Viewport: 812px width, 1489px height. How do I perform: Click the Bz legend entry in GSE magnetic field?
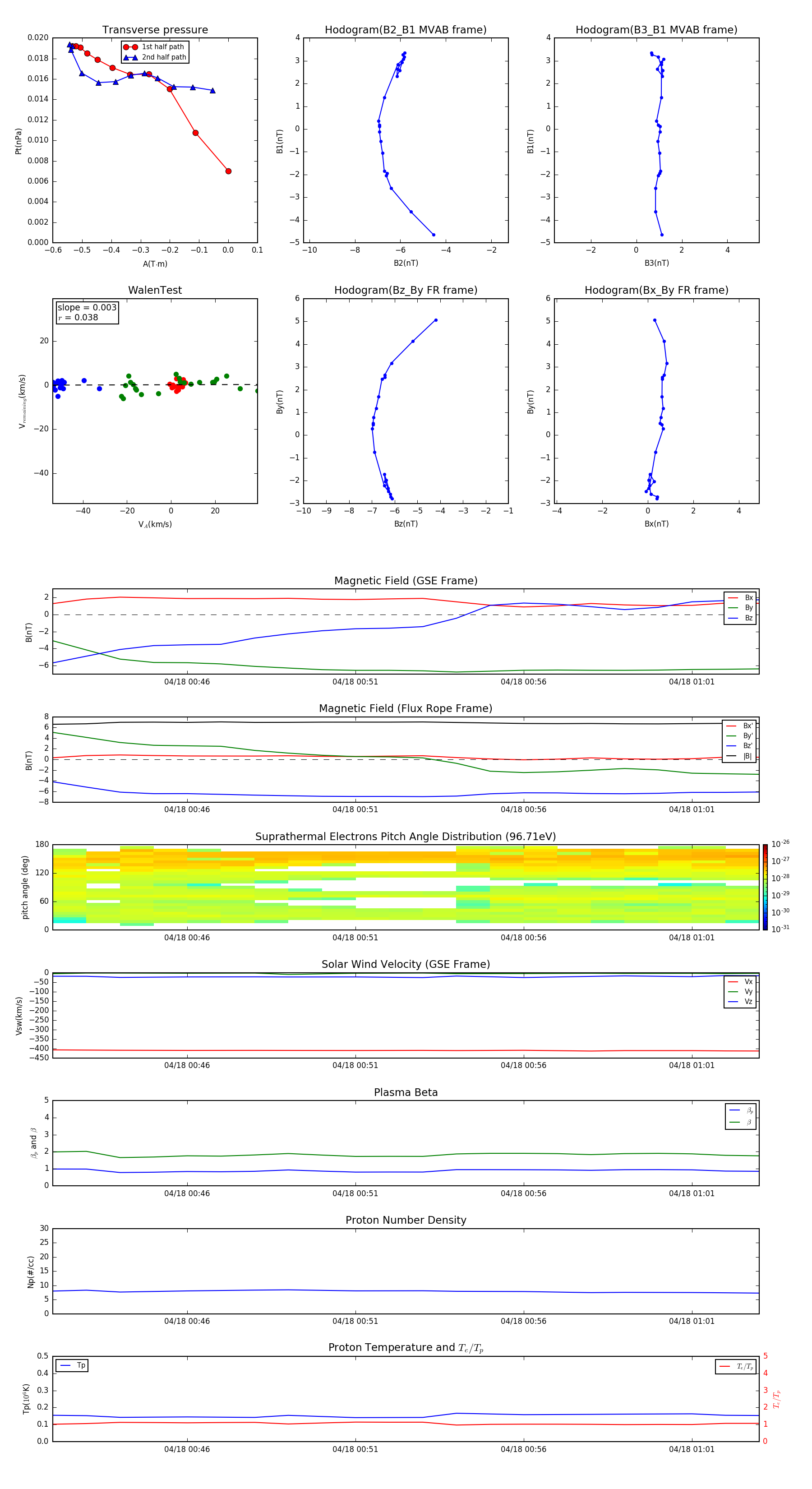click(740, 618)
